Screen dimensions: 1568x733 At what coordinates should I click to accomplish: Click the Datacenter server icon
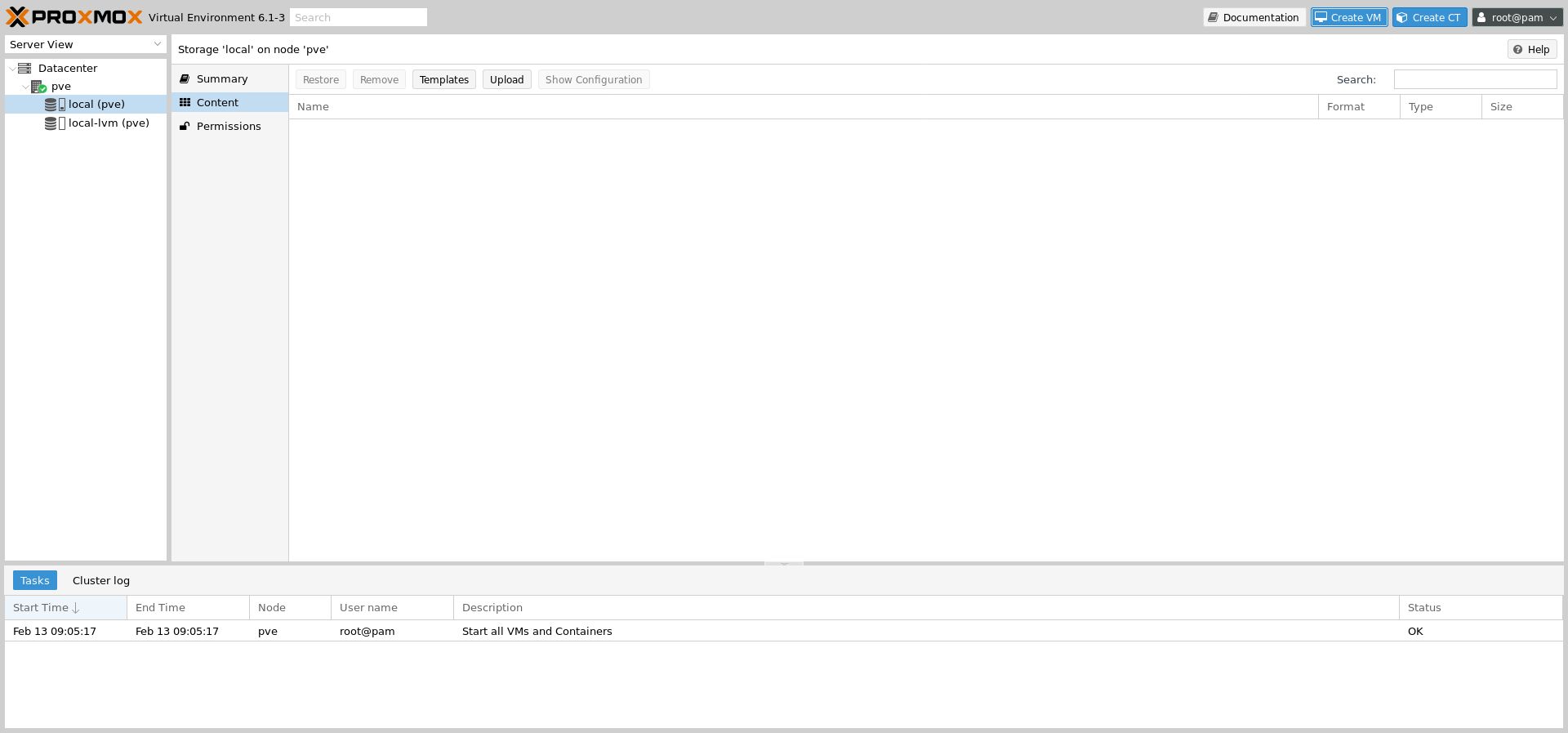coord(24,69)
